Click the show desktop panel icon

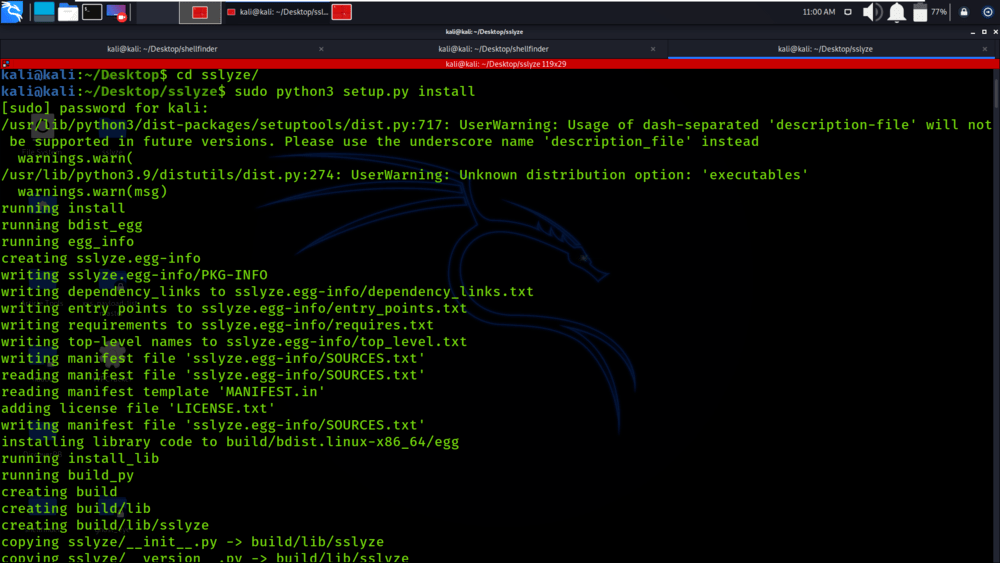44,11
